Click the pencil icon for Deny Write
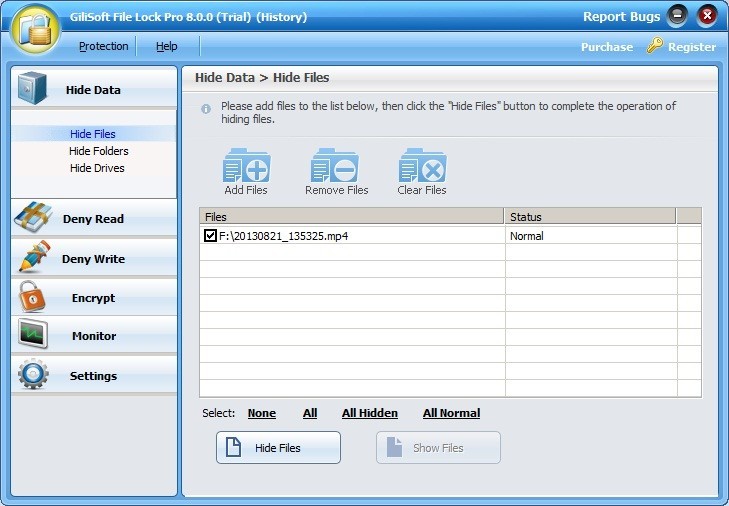This screenshot has height=506, width=729. point(34,256)
